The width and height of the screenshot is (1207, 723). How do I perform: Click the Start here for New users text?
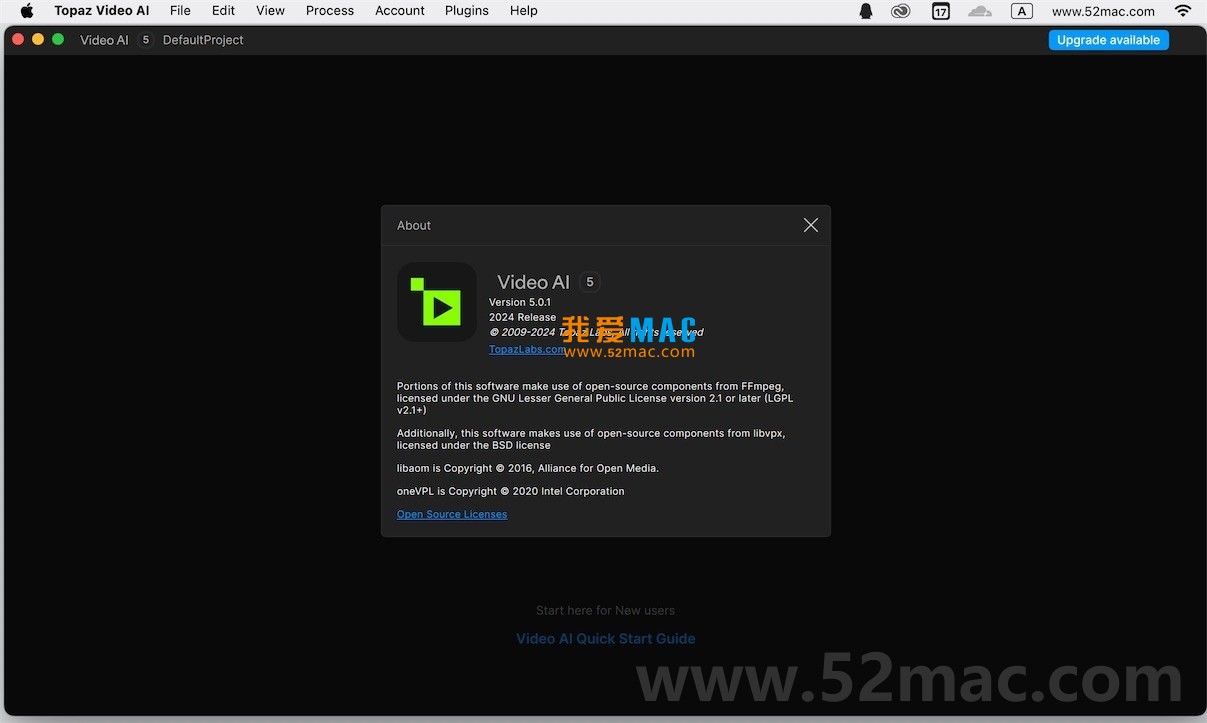pos(605,610)
